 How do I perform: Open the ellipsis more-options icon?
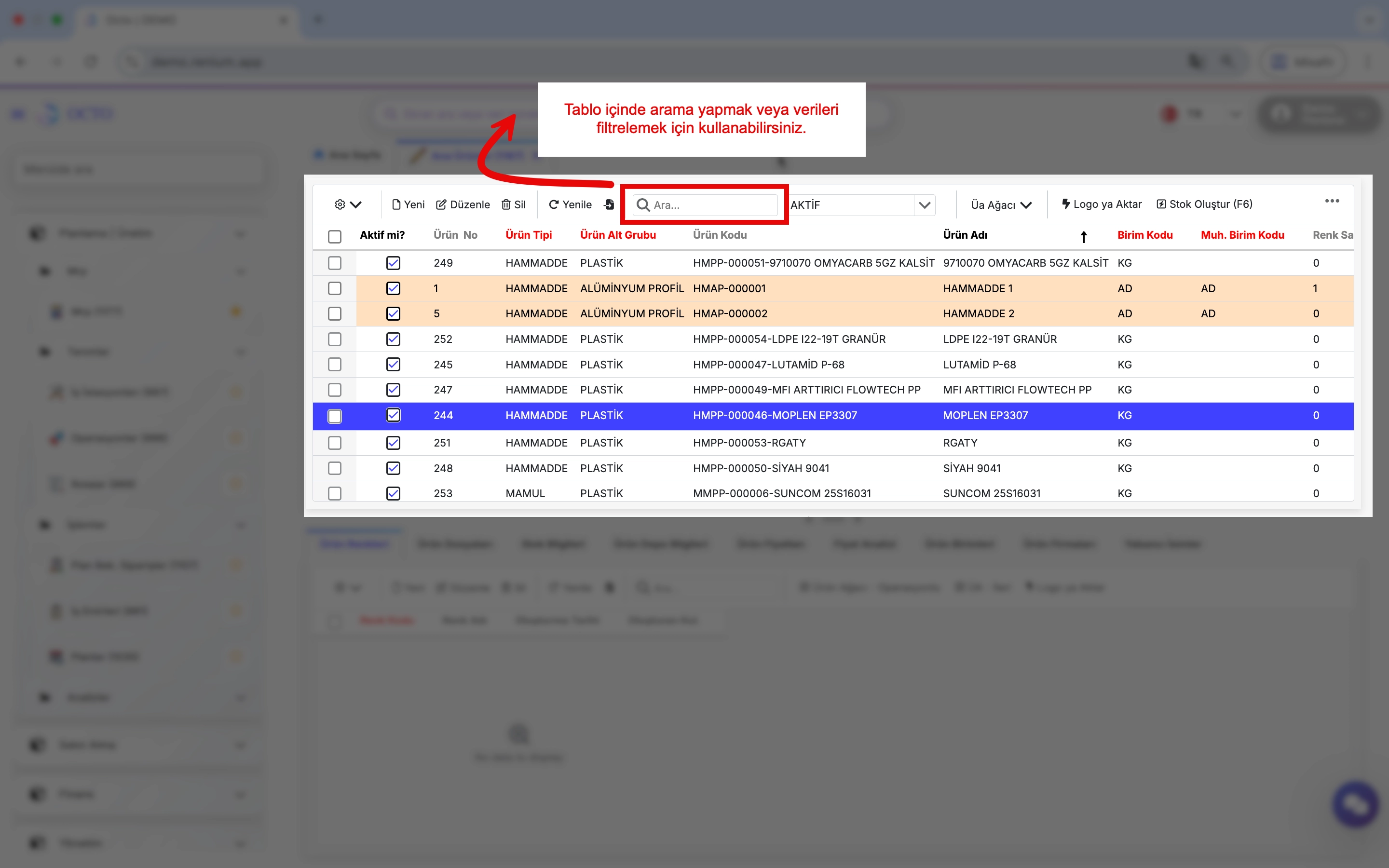(x=1333, y=201)
